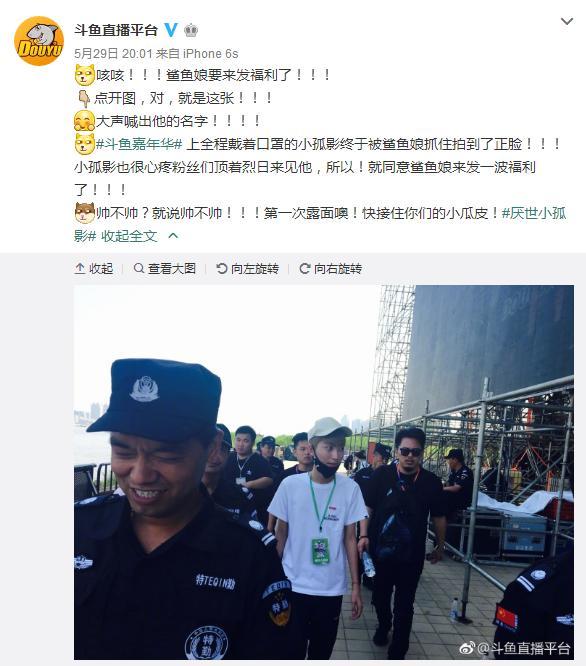The width and height of the screenshot is (586, 666).
Task: Rotate image left with 向左旋转
Action: 248,268
